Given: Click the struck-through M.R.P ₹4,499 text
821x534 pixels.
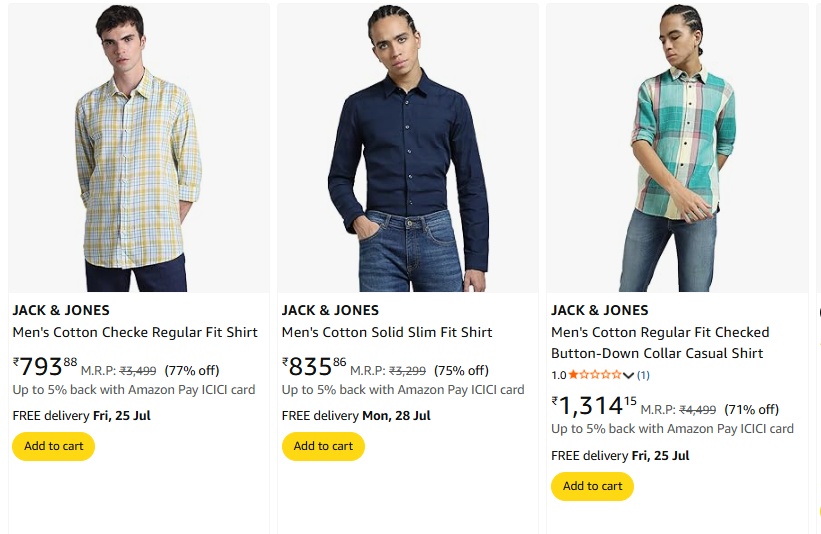Looking at the screenshot, I should click(x=697, y=410).
